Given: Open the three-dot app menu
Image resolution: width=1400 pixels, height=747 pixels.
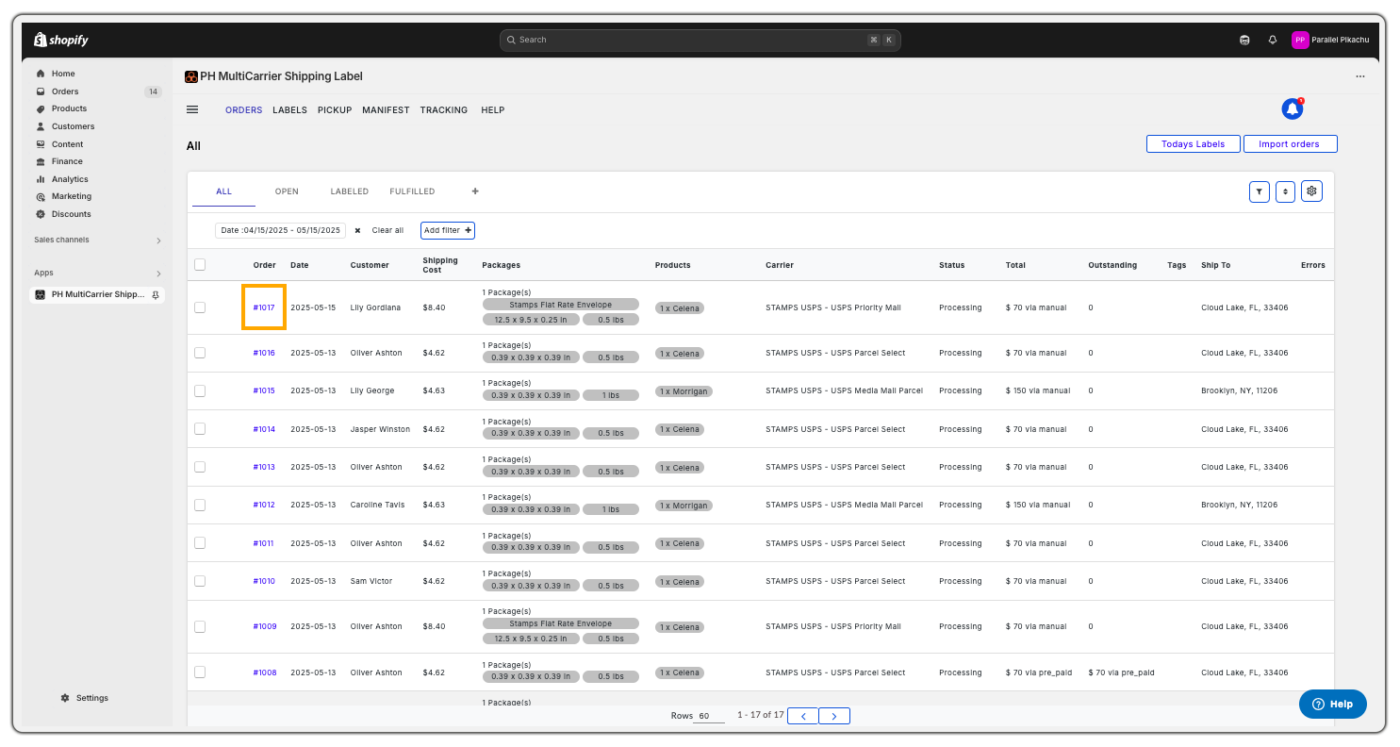Looking at the screenshot, I should click(x=1360, y=76).
